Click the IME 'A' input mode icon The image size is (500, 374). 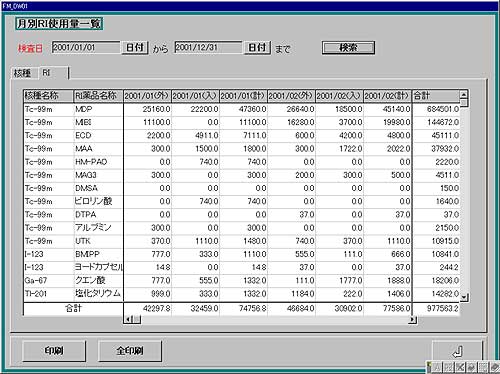(437, 367)
